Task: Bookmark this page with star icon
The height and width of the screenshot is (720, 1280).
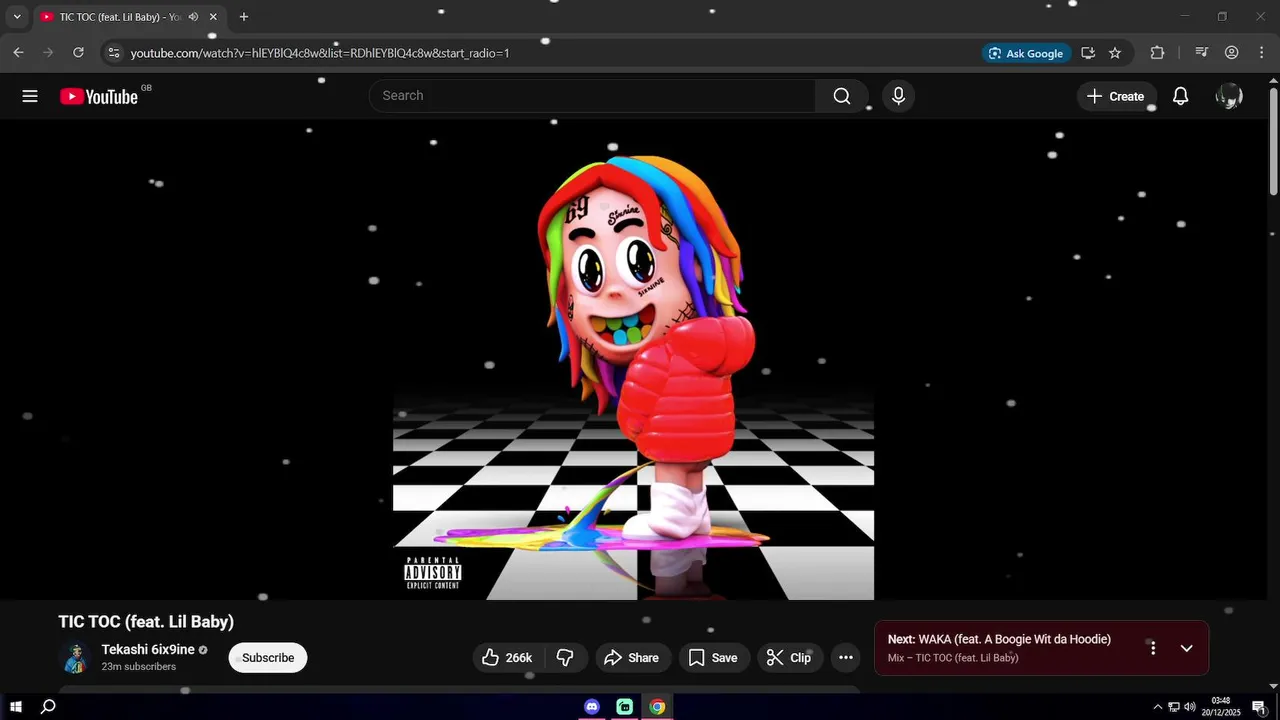Action: [x=1115, y=53]
